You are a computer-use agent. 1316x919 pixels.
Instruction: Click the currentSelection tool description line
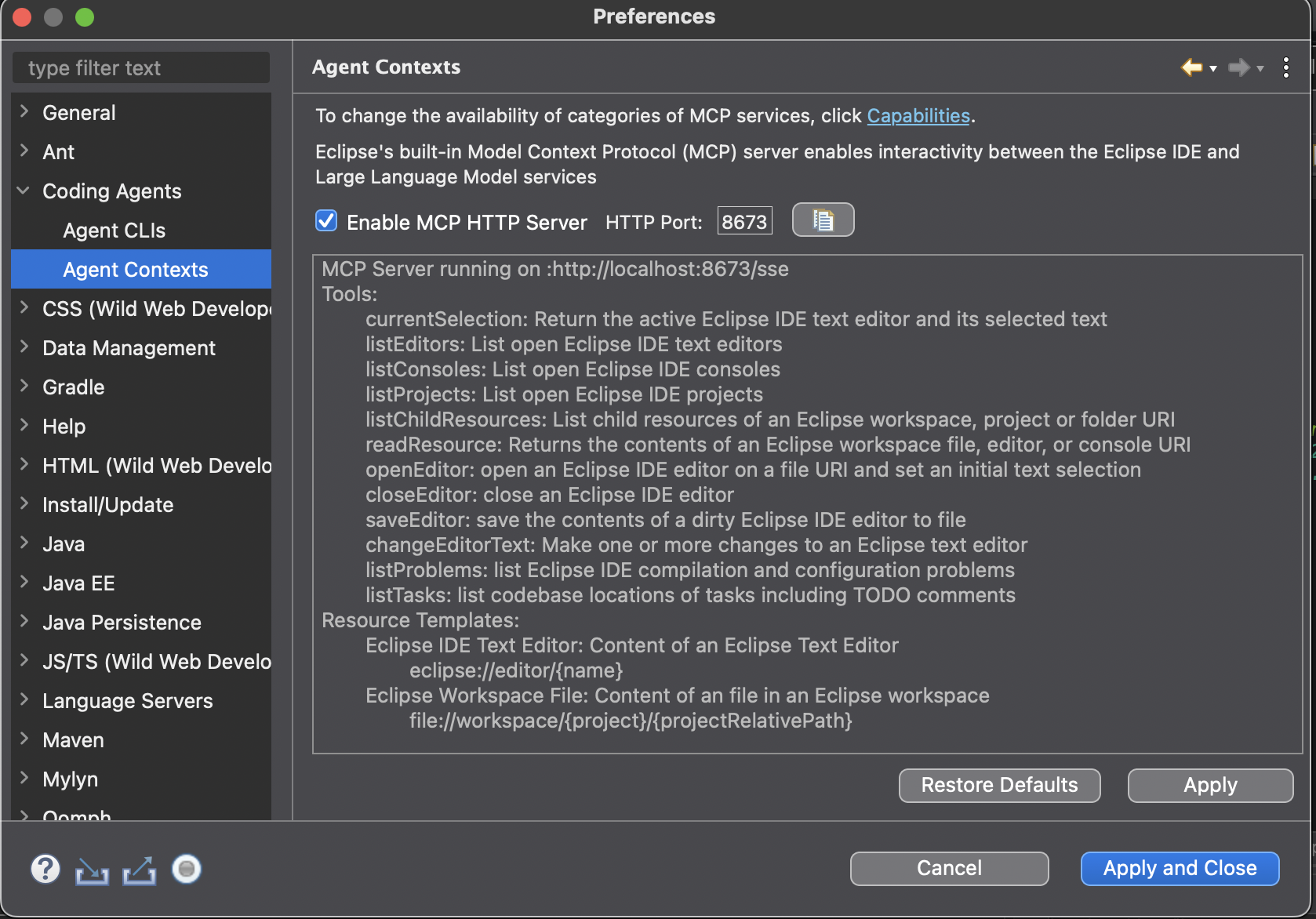pyautogui.click(x=736, y=319)
